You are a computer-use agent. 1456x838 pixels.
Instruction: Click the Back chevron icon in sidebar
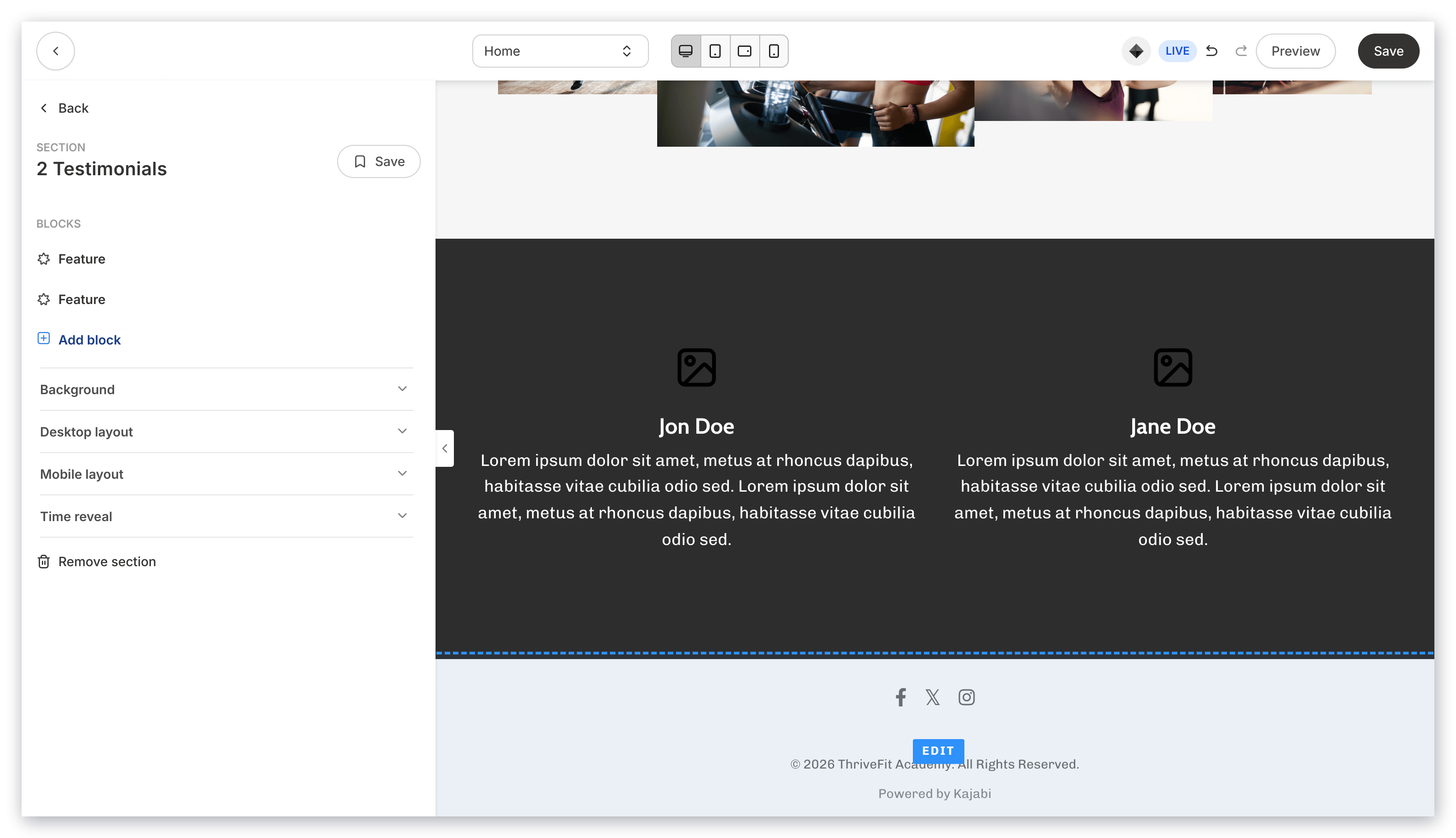(44, 108)
